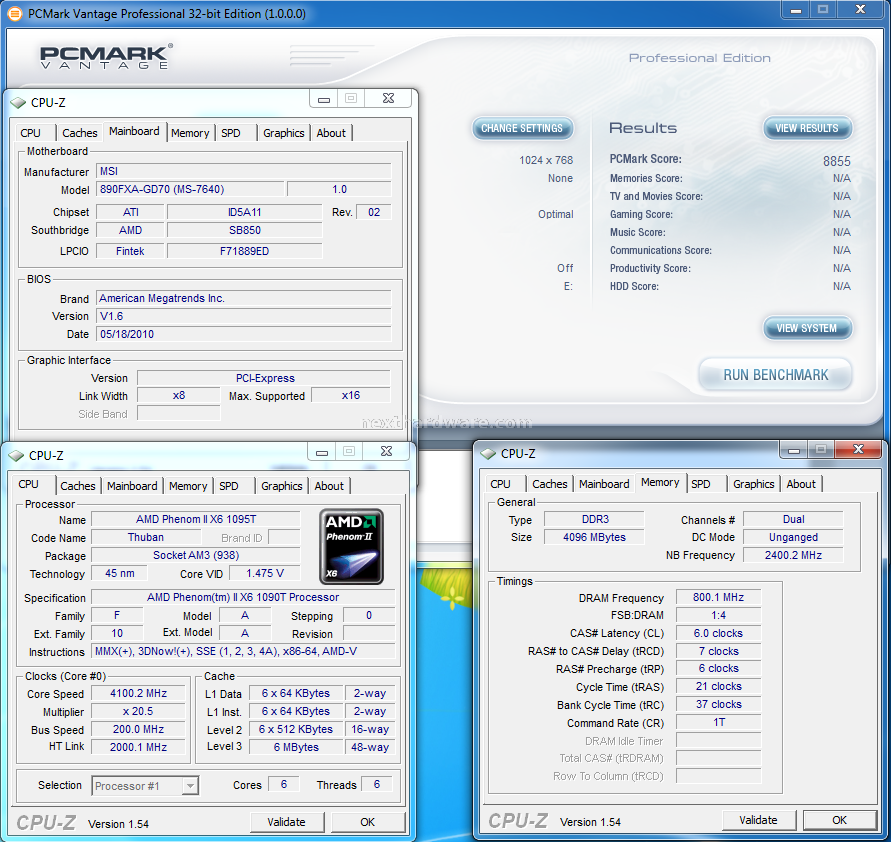Minimize the PCMark Vantage window
Screen dimensions: 891x842
[796, 10]
